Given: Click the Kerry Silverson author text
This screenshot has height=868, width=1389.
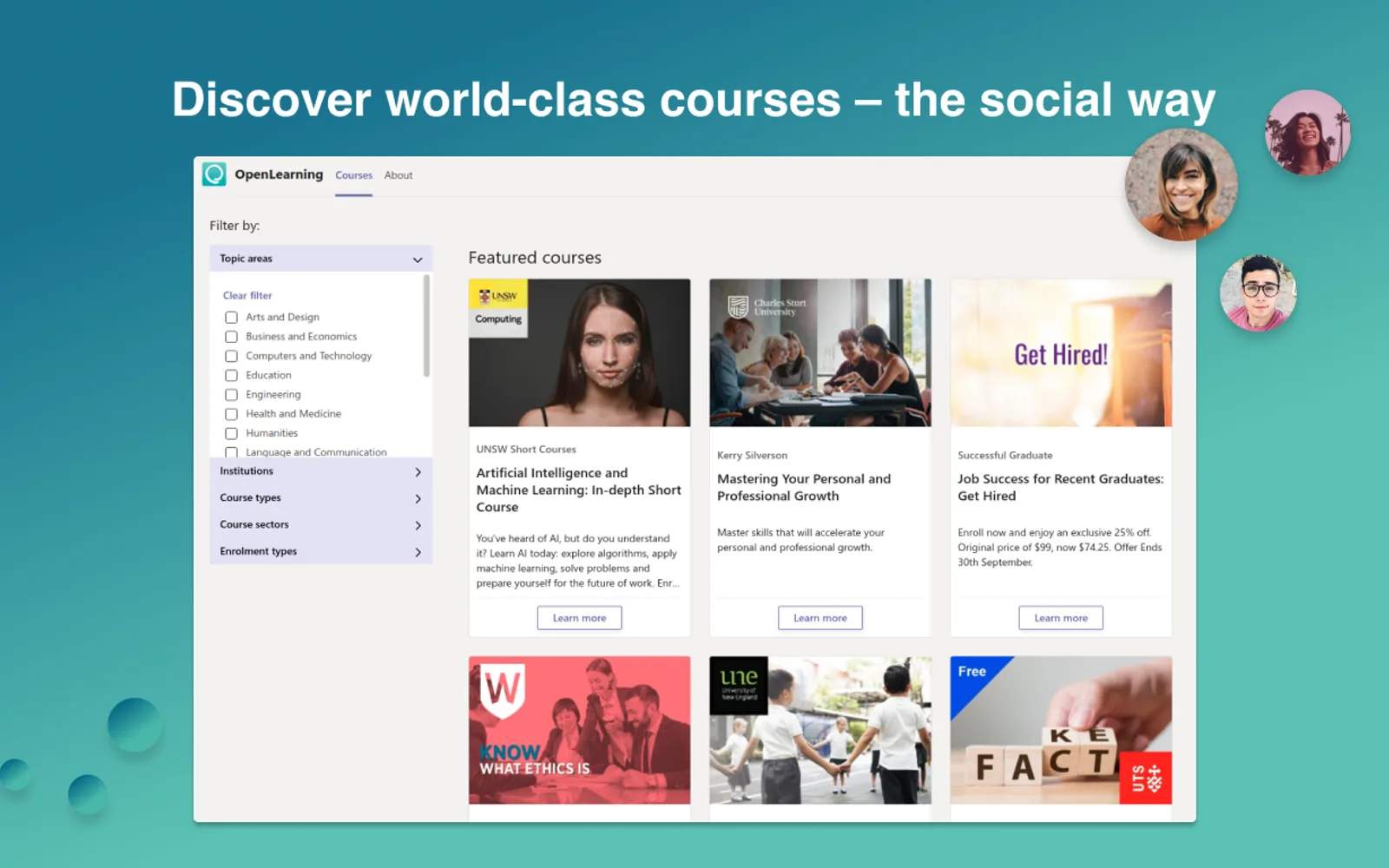Looking at the screenshot, I should (752, 455).
